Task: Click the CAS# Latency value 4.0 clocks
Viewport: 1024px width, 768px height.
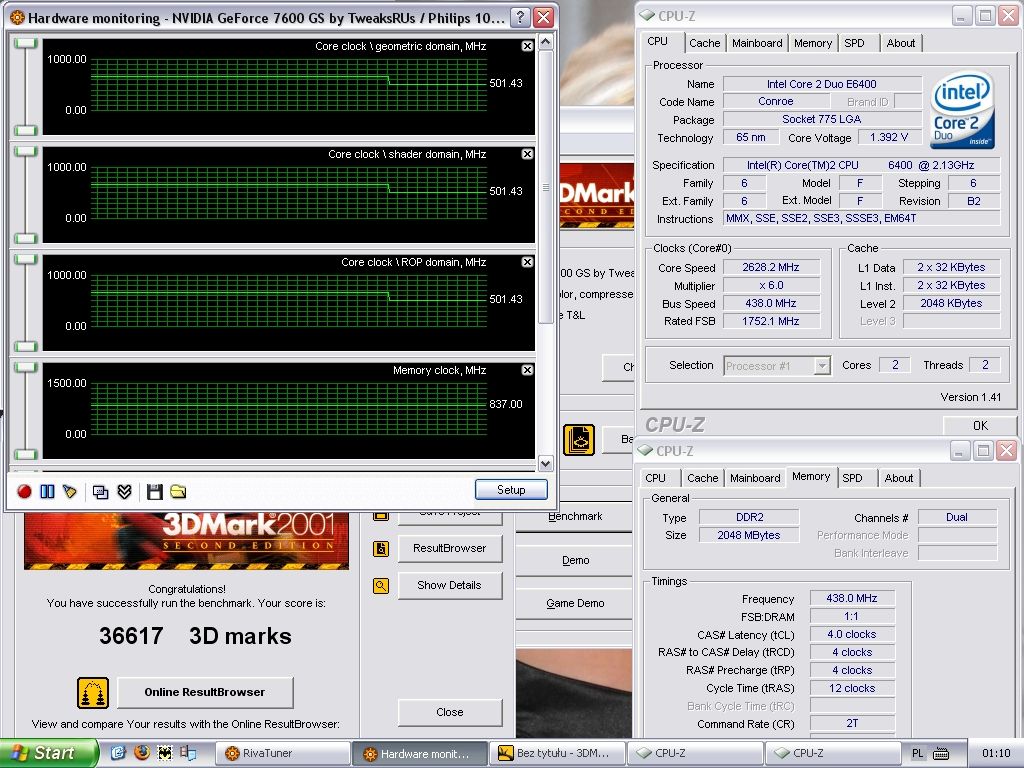Action: (852, 634)
